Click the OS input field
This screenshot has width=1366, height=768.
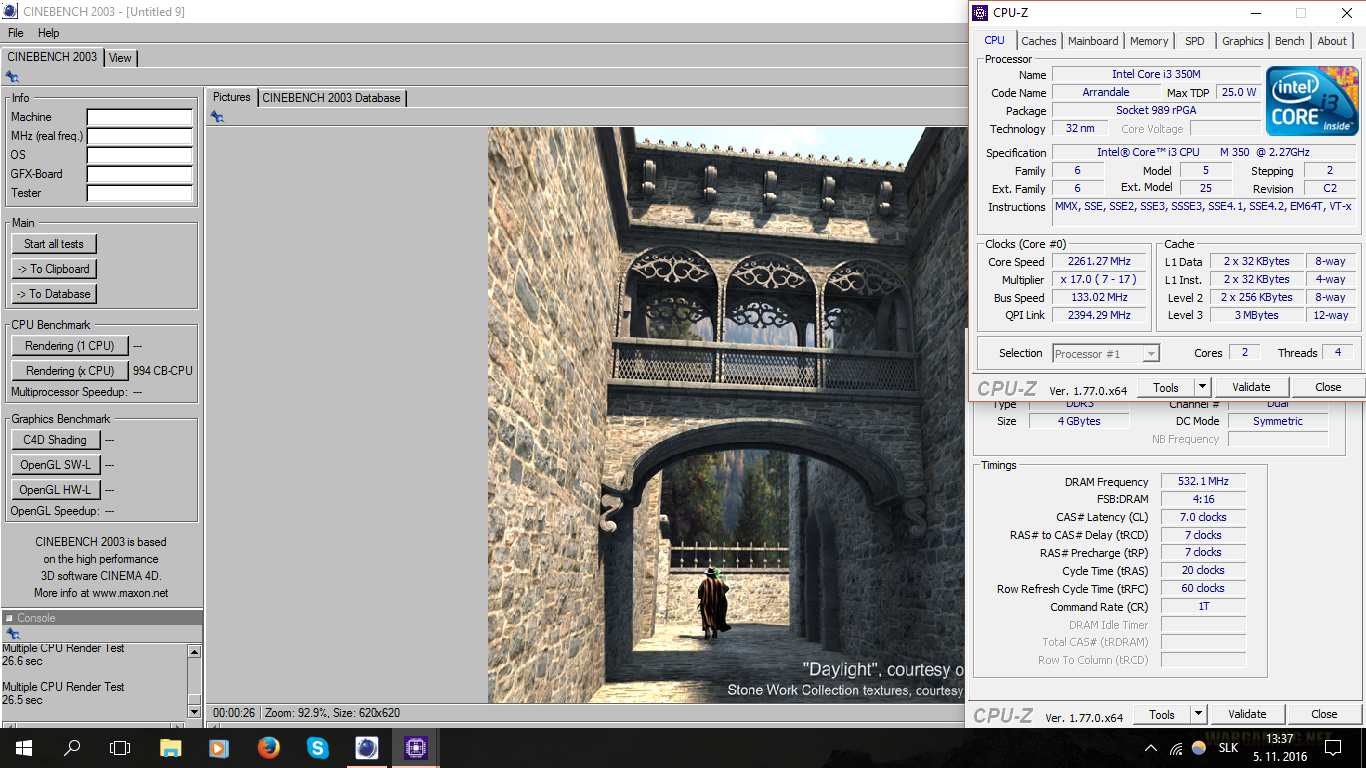coord(140,155)
